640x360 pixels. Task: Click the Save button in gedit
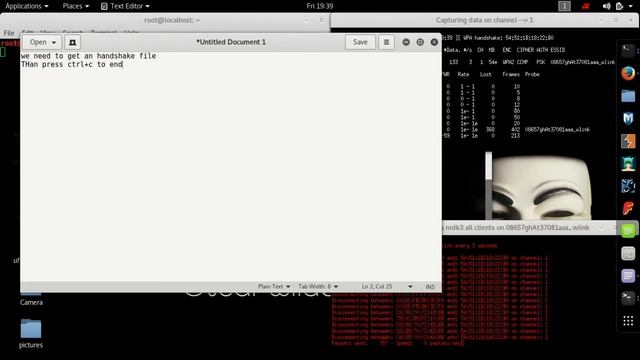click(x=360, y=42)
